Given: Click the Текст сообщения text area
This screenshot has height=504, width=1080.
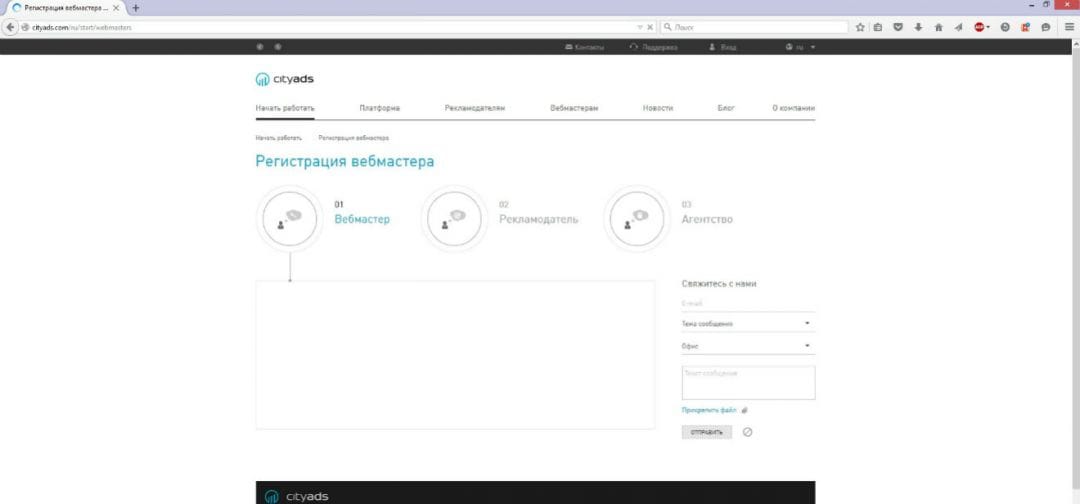Looking at the screenshot, I should point(748,382).
